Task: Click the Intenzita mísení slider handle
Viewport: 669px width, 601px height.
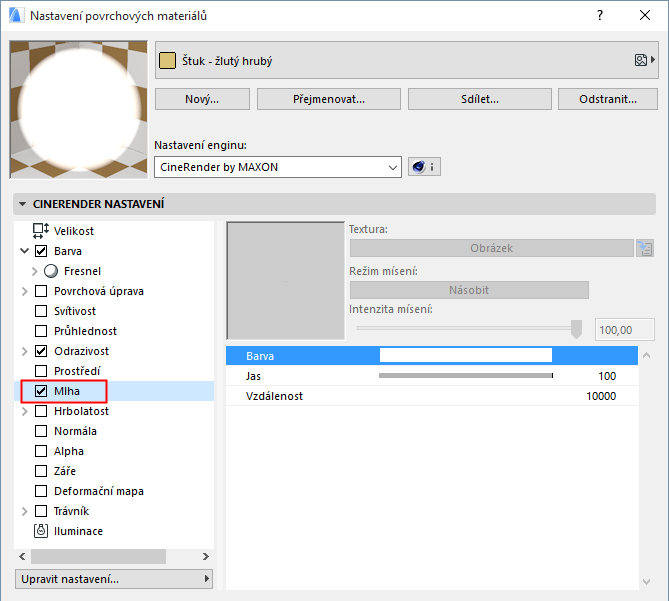Action: pos(576,329)
